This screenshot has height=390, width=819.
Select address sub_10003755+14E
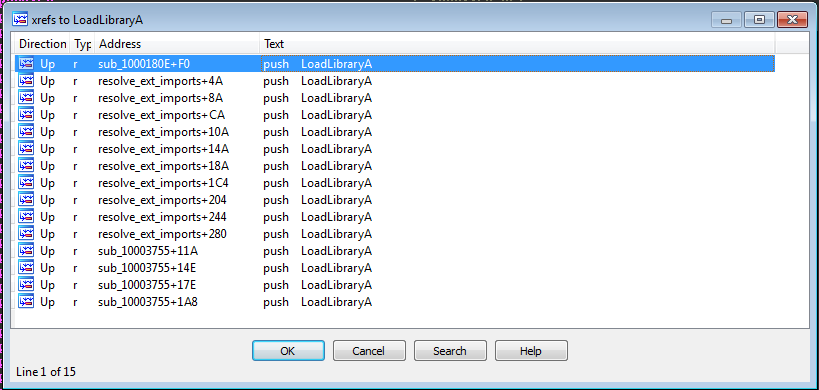tap(148, 268)
